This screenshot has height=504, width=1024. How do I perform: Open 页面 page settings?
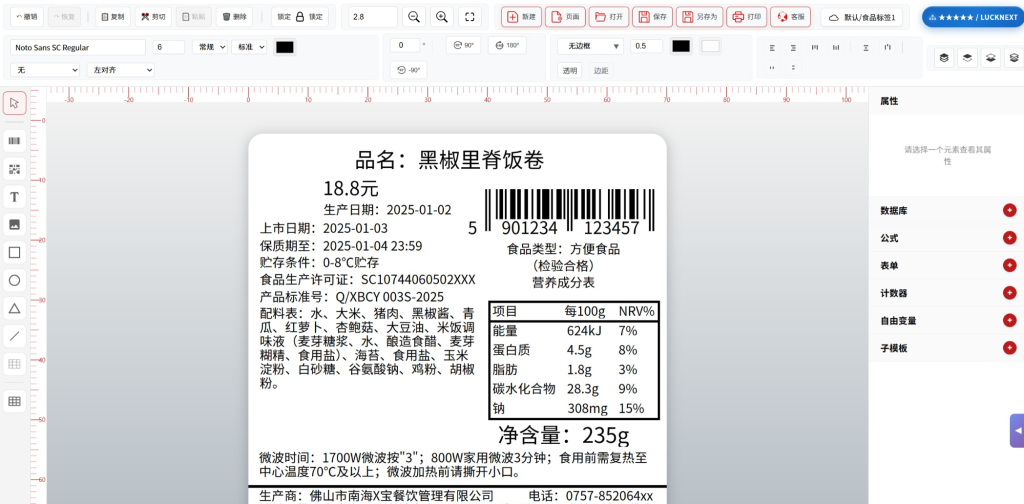point(565,17)
